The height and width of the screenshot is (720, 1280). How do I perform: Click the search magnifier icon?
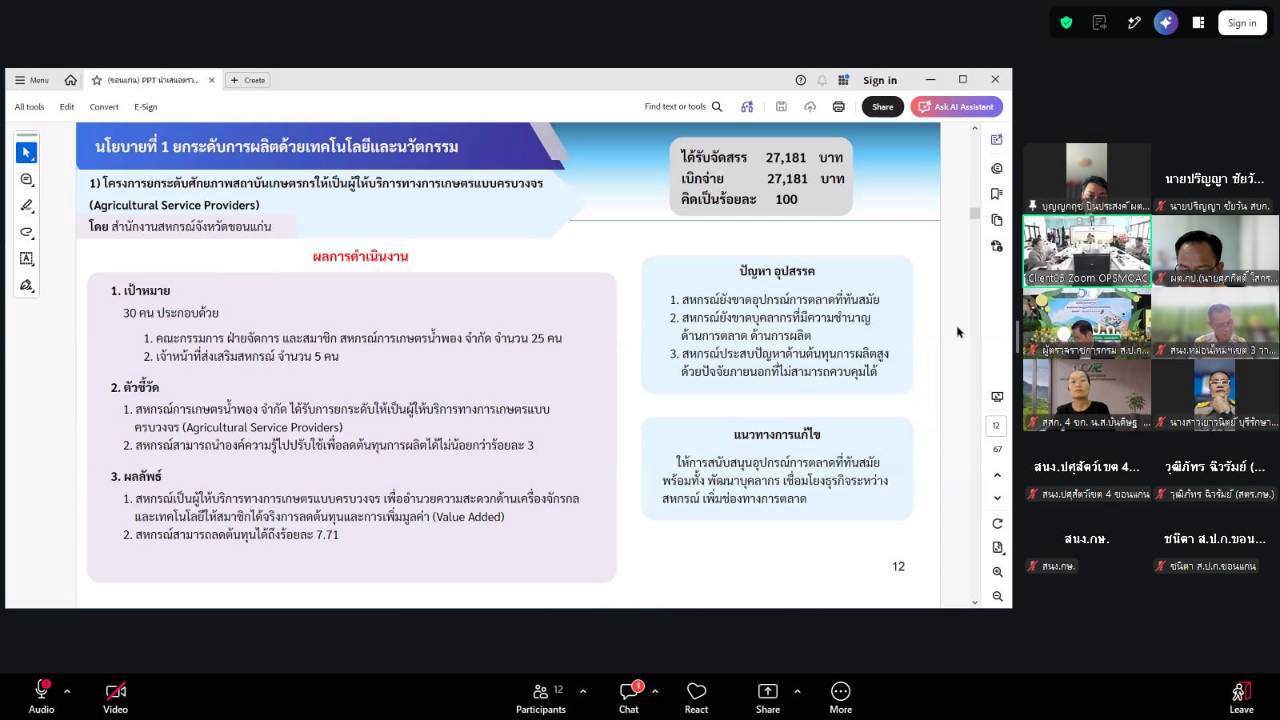click(717, 107)
